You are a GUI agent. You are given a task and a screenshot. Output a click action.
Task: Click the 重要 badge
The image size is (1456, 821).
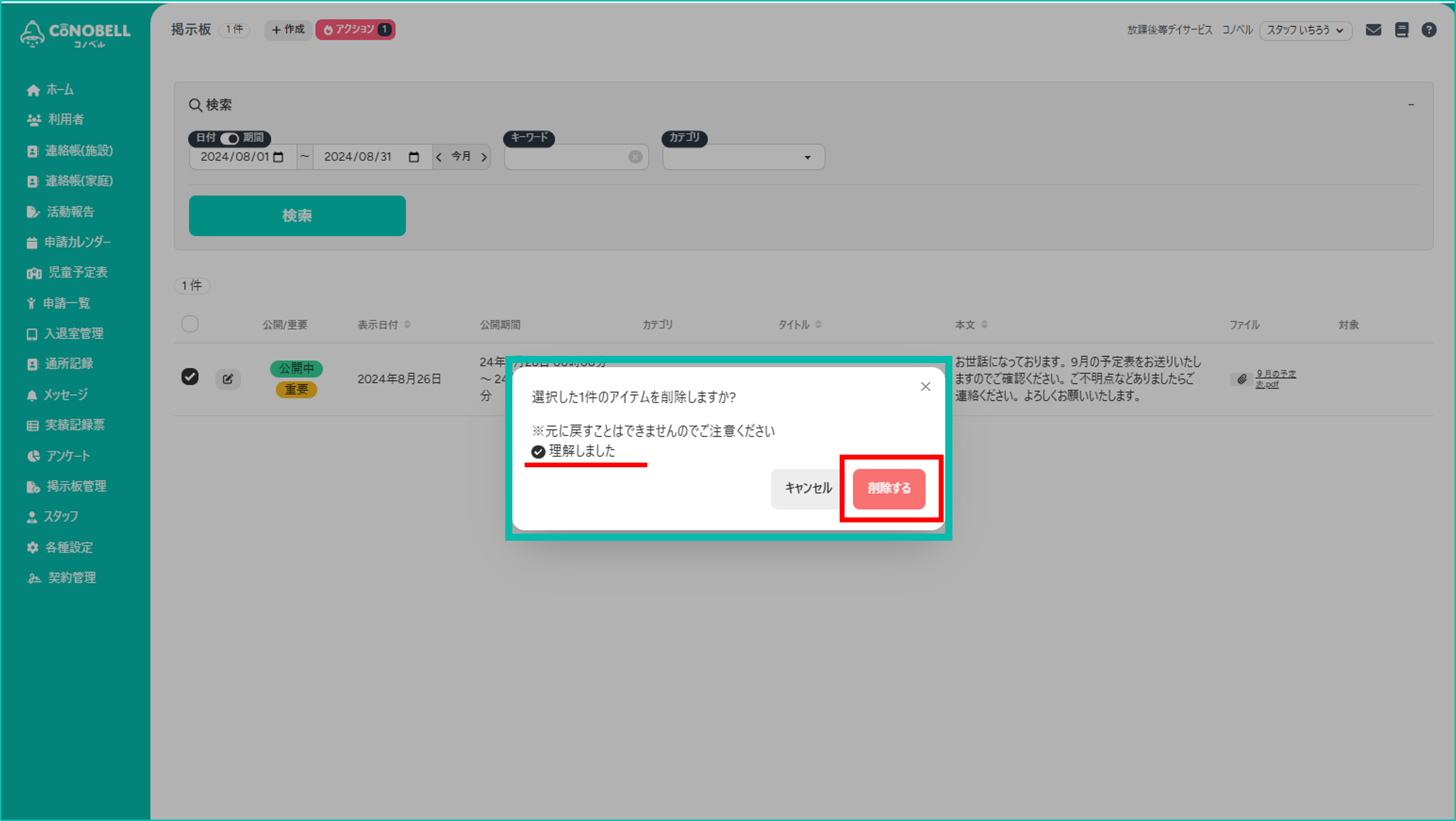click(296, 390)
